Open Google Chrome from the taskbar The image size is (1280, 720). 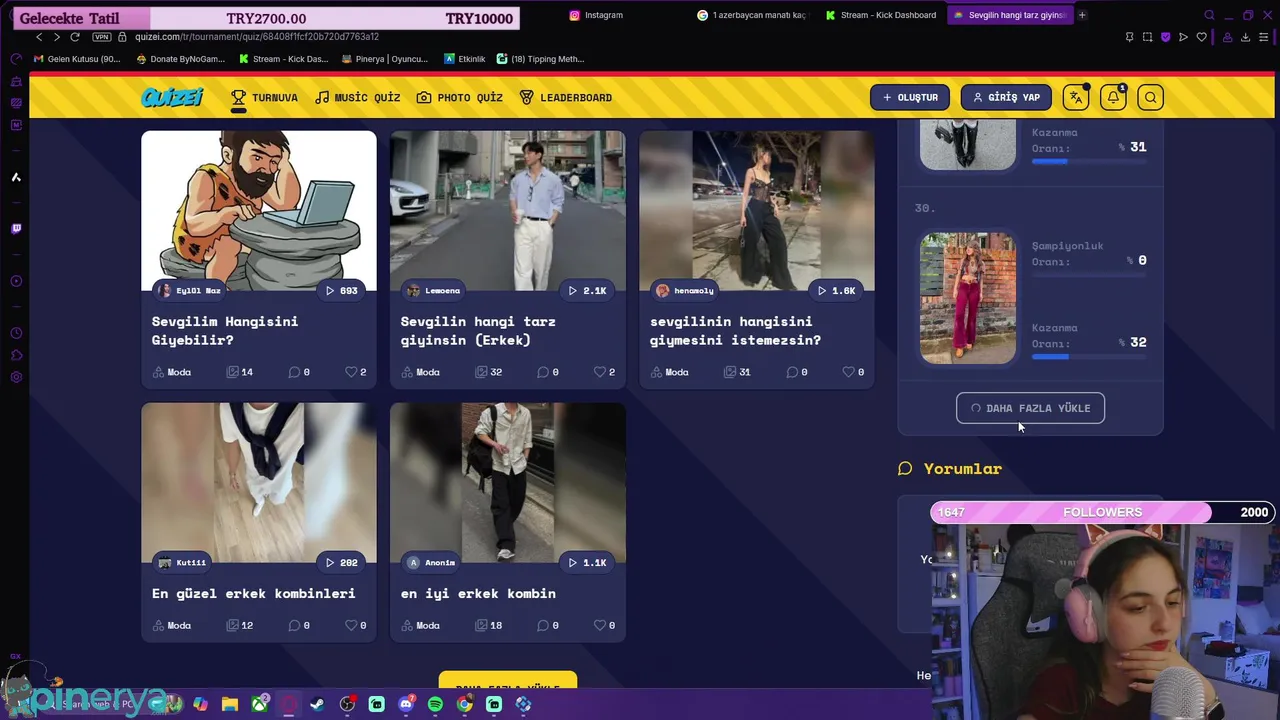click(x=465, y=704)
